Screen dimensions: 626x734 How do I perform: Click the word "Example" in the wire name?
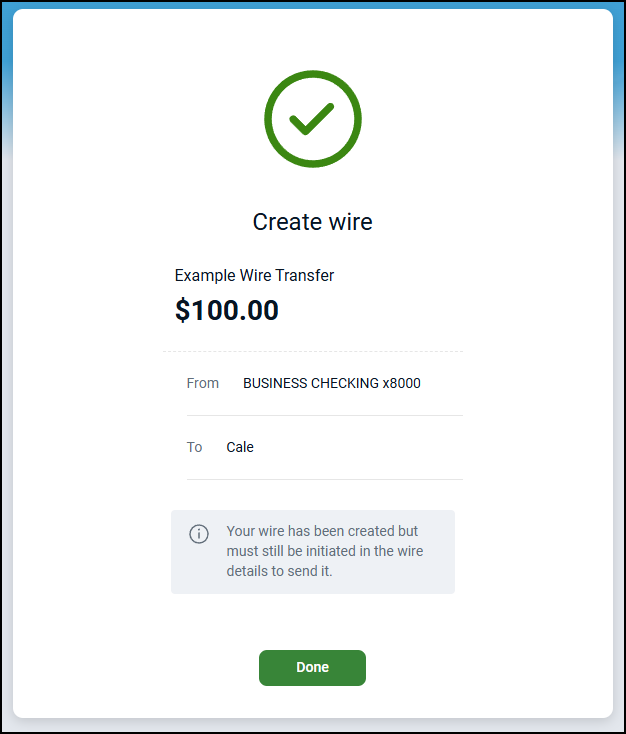(205, 275)
